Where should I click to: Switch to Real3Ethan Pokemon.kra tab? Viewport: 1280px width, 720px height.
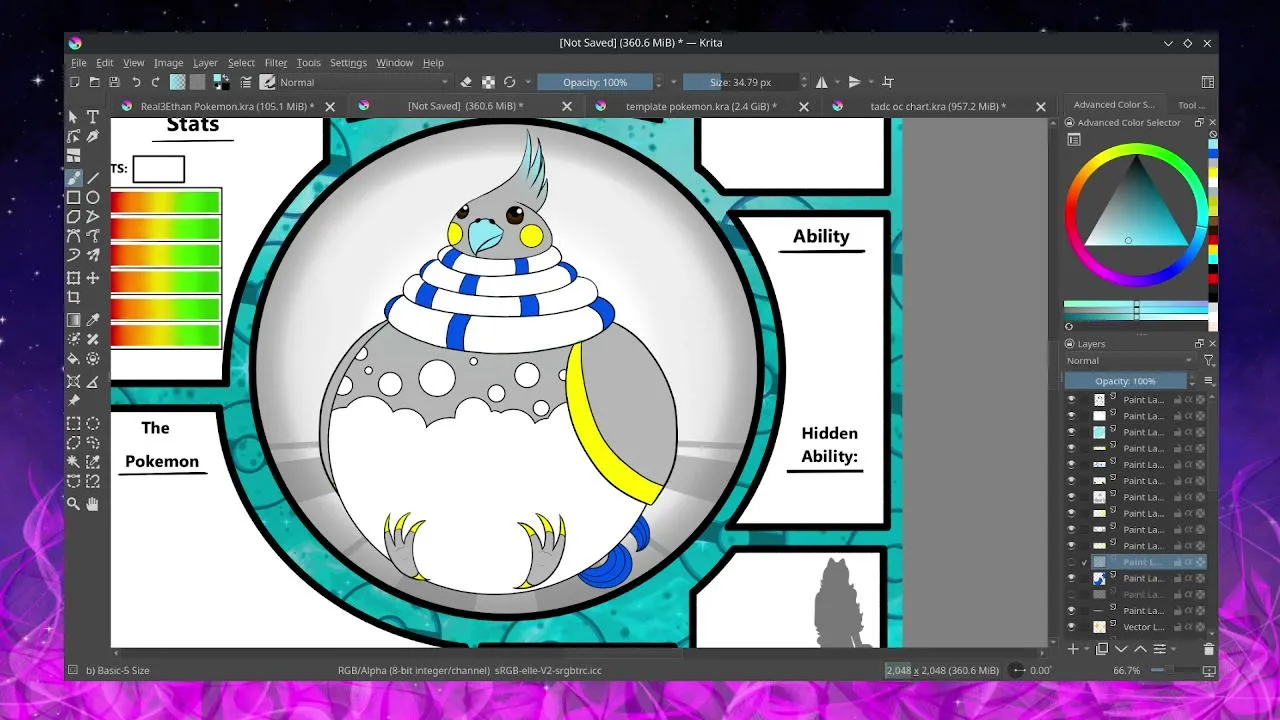tap(227, 106)
